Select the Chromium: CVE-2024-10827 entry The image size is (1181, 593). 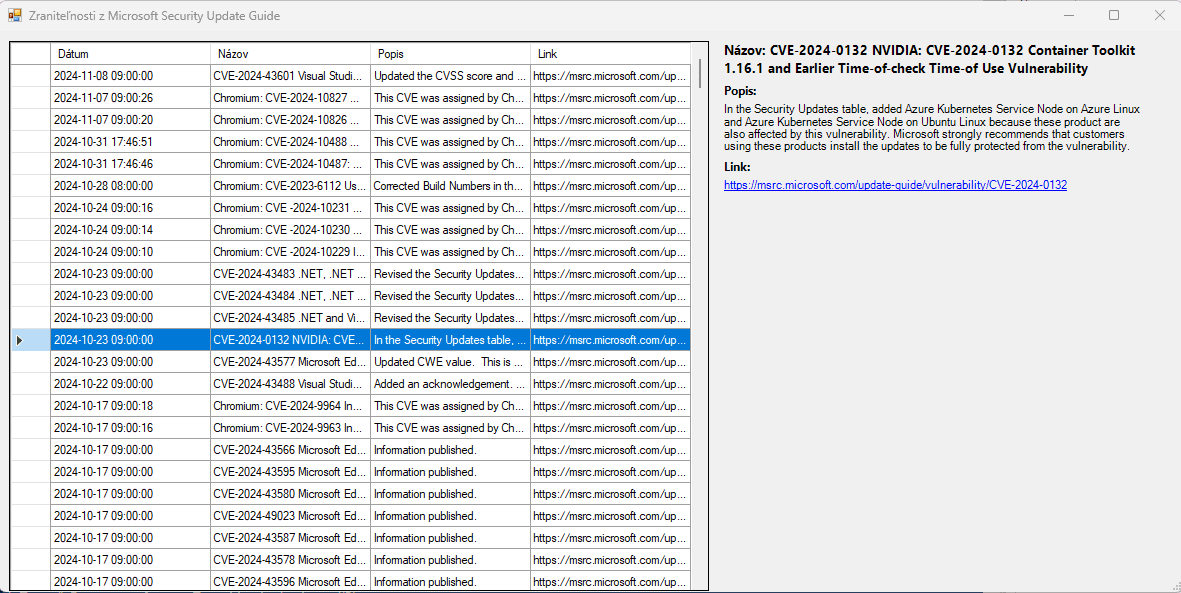click(289, 98)
